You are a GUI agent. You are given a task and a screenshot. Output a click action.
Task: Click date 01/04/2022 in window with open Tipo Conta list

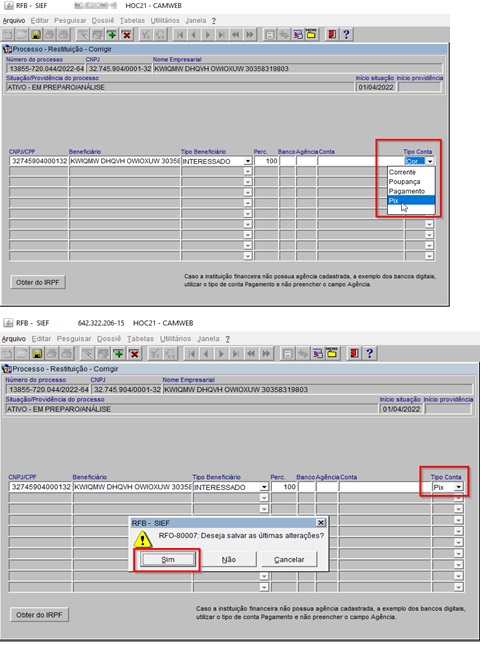[375, 87]
